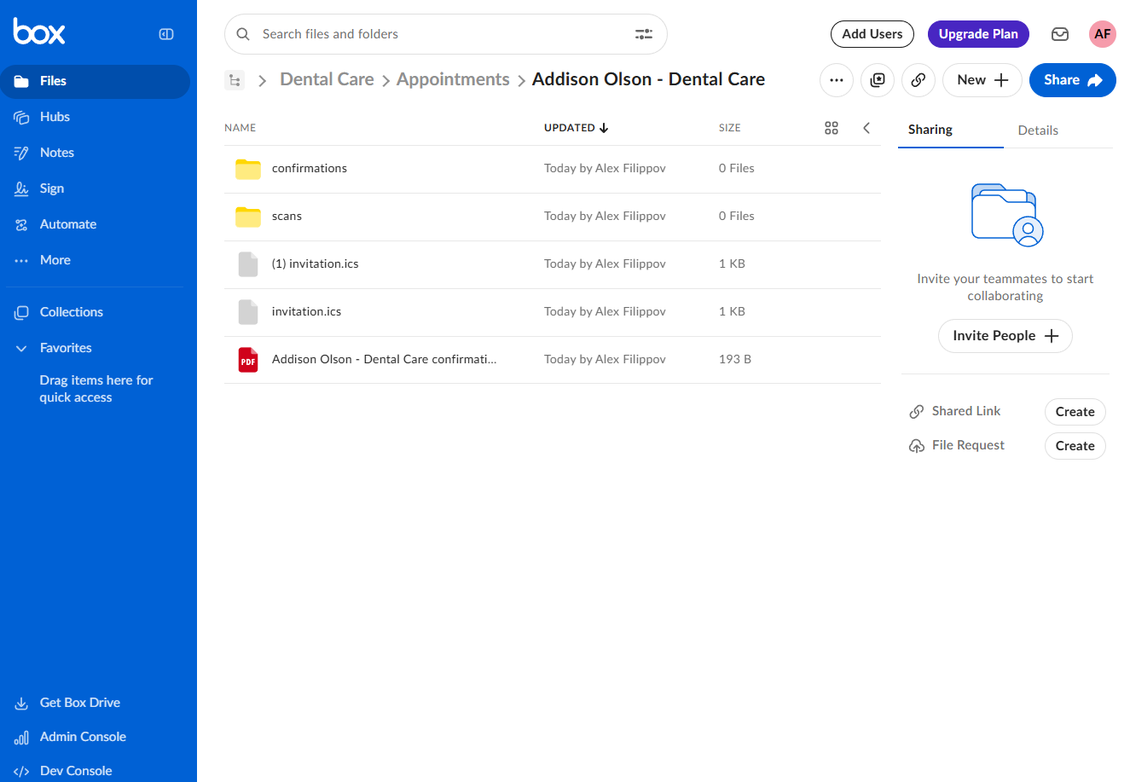Click the Shared Link chain icon

[x=917, y=412]
